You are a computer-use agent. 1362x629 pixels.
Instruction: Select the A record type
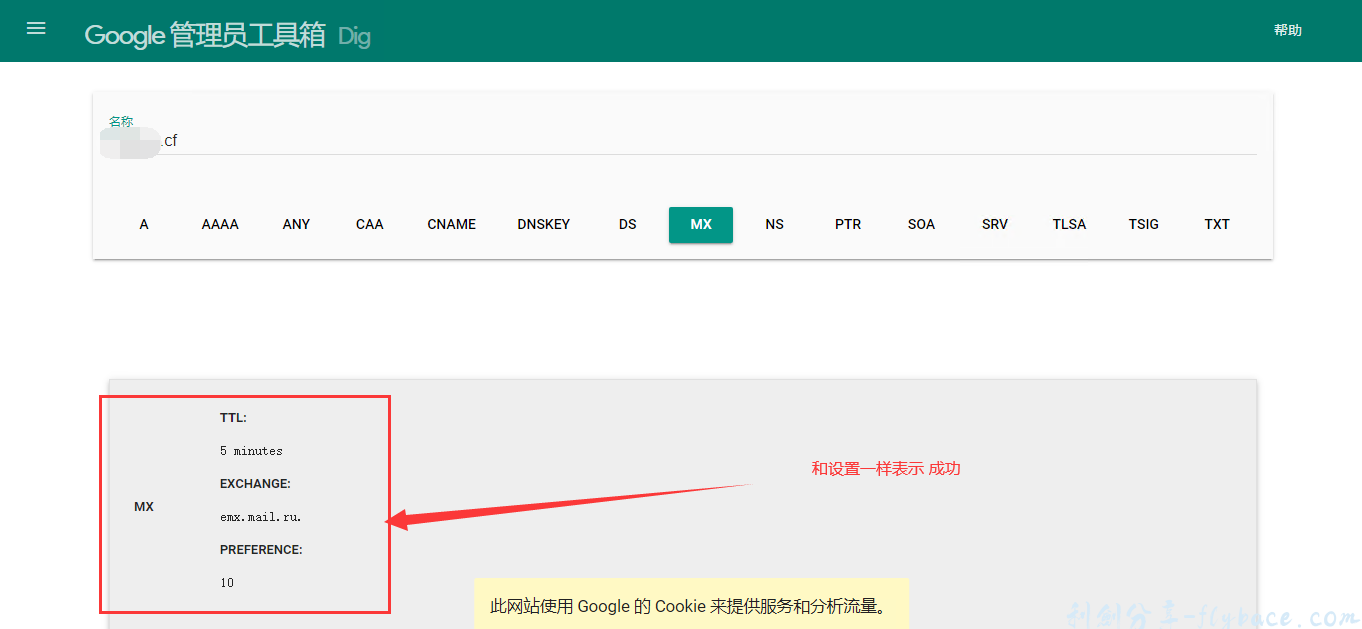coord(144,224)
